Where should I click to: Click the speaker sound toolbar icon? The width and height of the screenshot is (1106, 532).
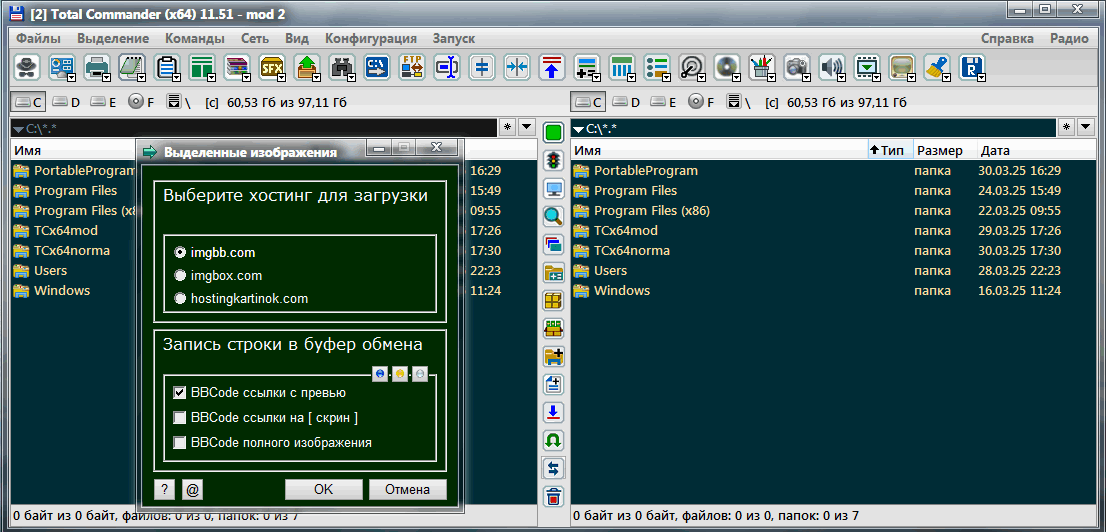click(x=832, y=67)
